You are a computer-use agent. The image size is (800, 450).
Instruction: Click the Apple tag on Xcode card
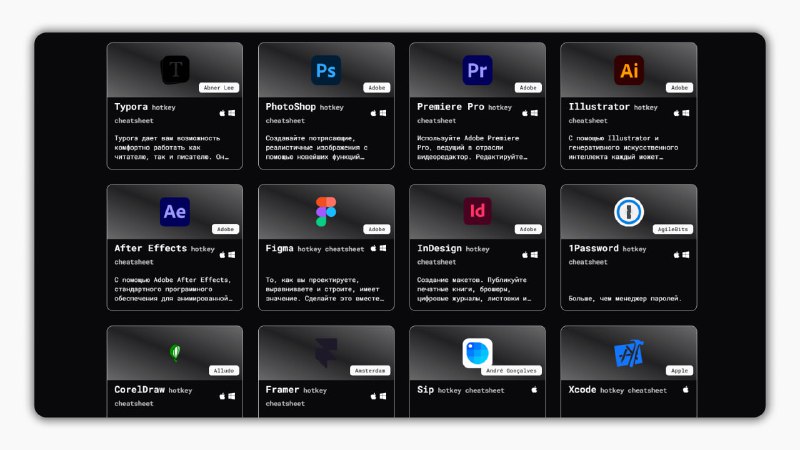point(679,370)
